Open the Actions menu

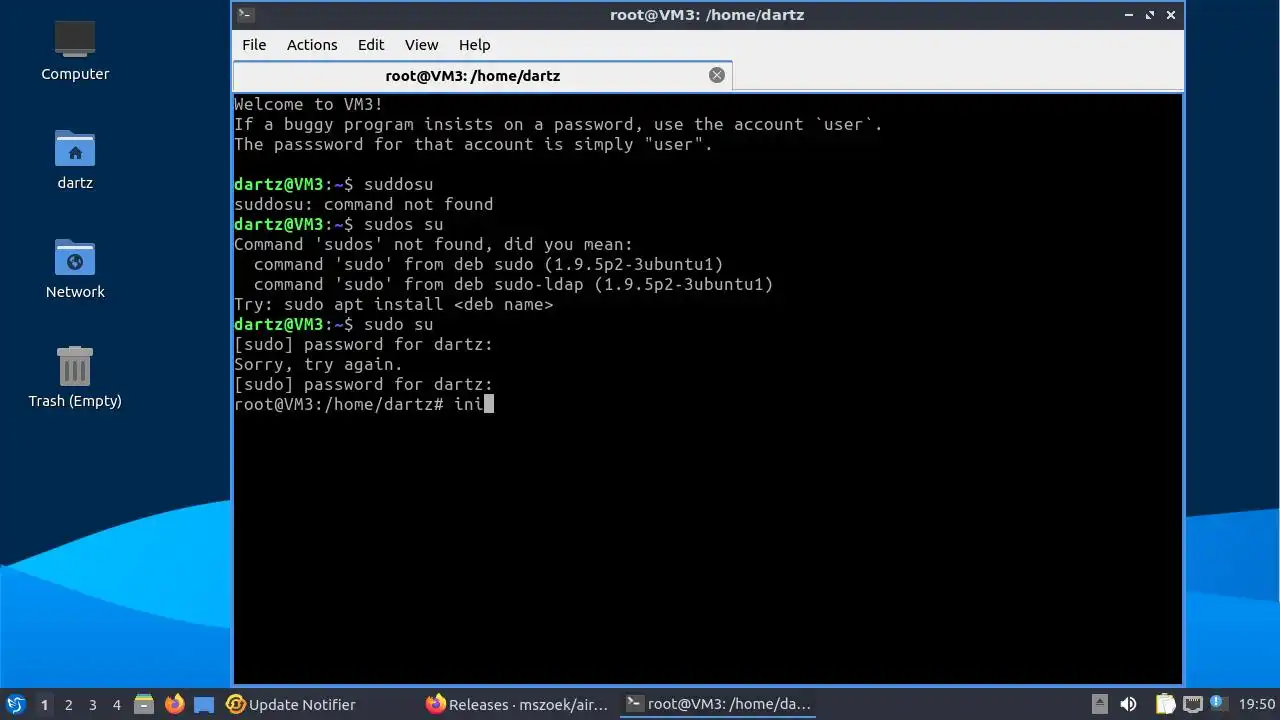[x=312, y=45]
